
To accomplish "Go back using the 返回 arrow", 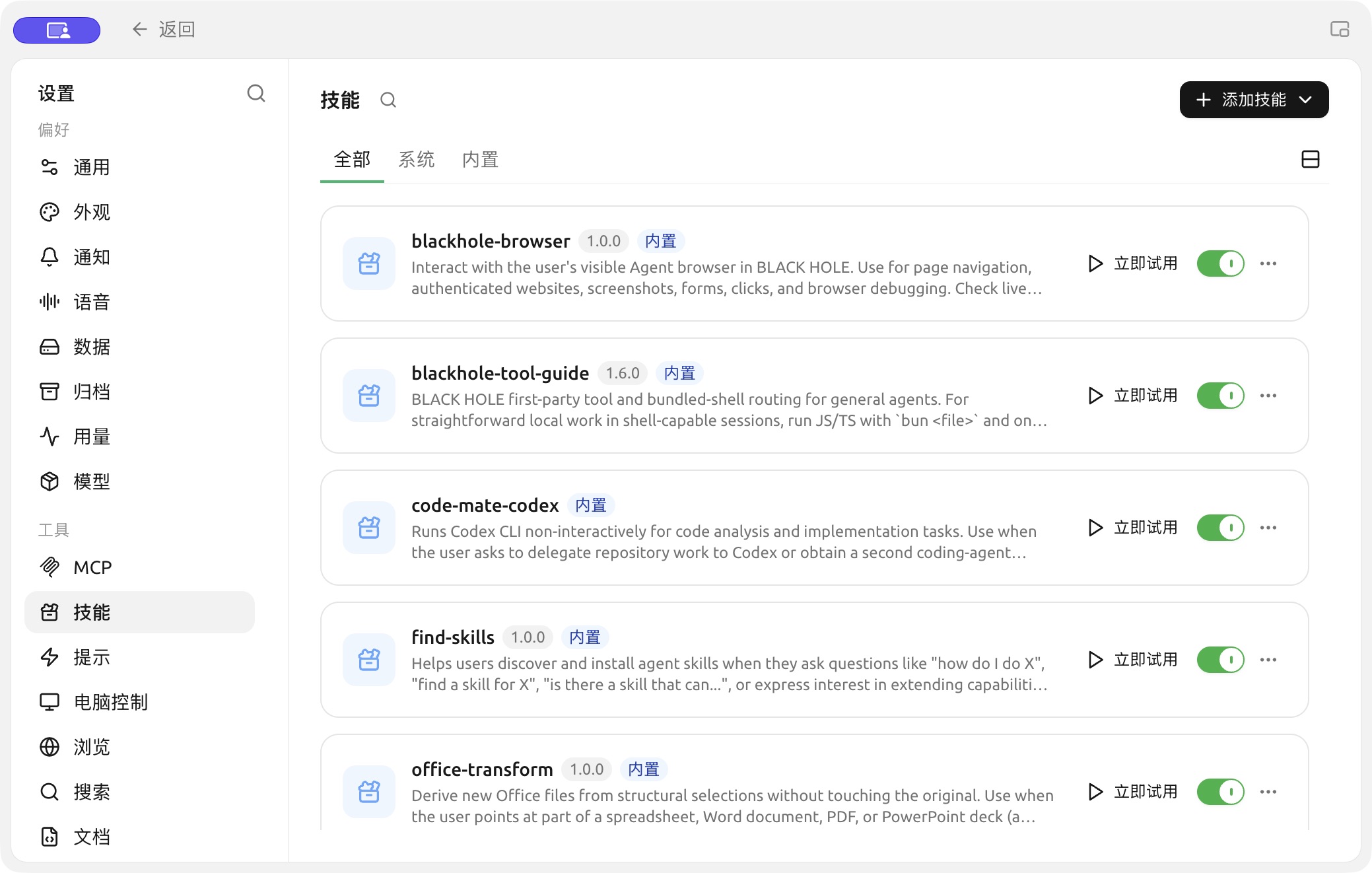I will coord(162,29).
